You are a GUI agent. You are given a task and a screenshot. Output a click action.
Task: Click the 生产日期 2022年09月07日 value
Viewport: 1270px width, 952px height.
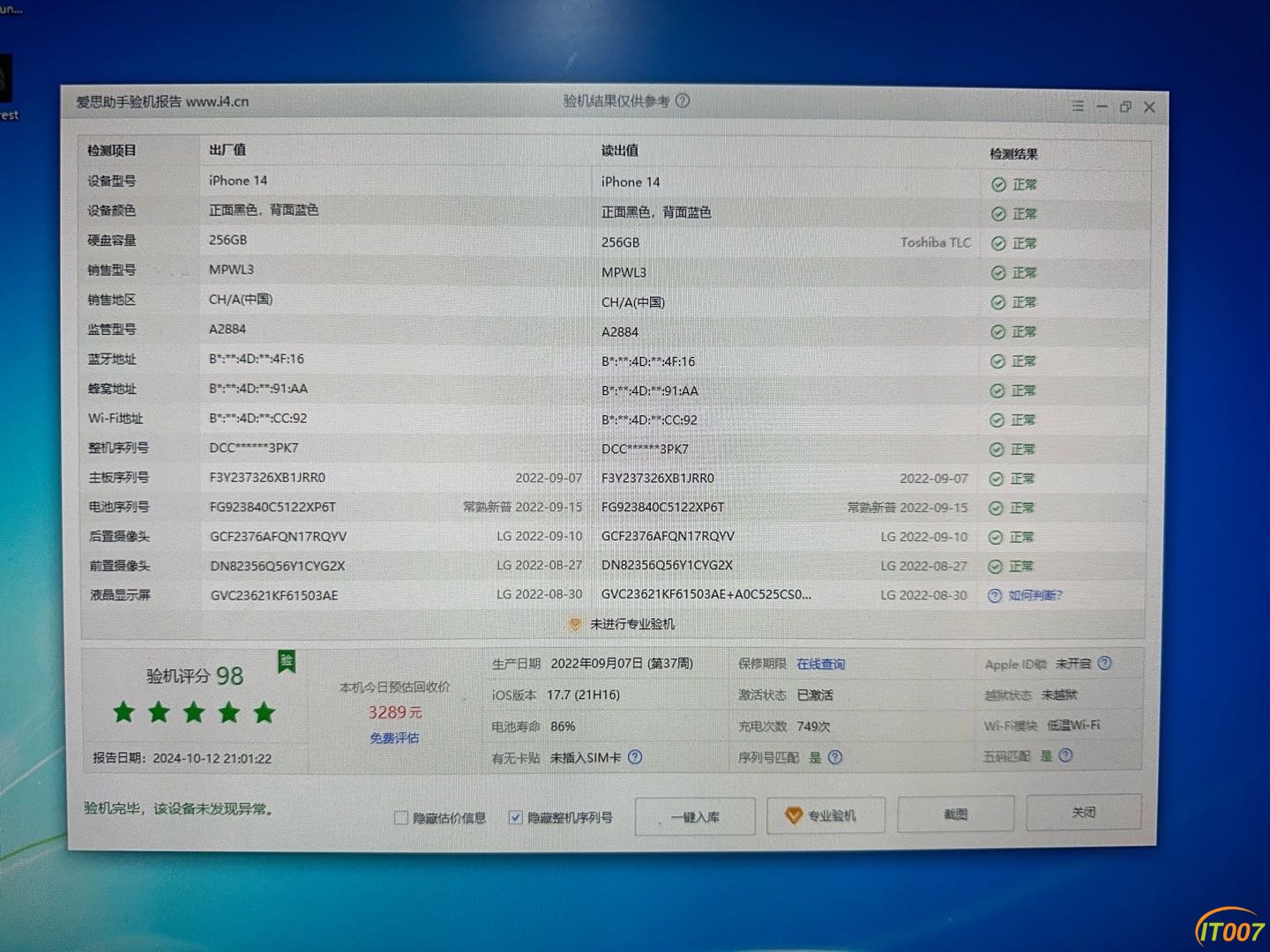coord(622,663)
